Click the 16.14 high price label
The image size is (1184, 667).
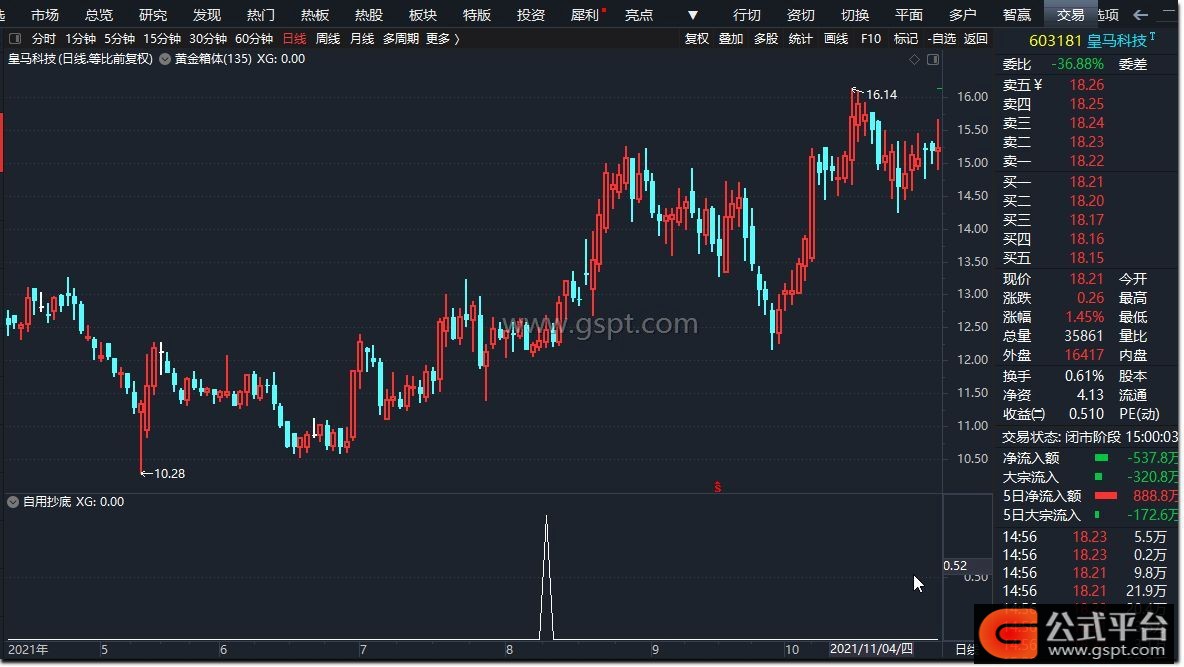[881, 94]
